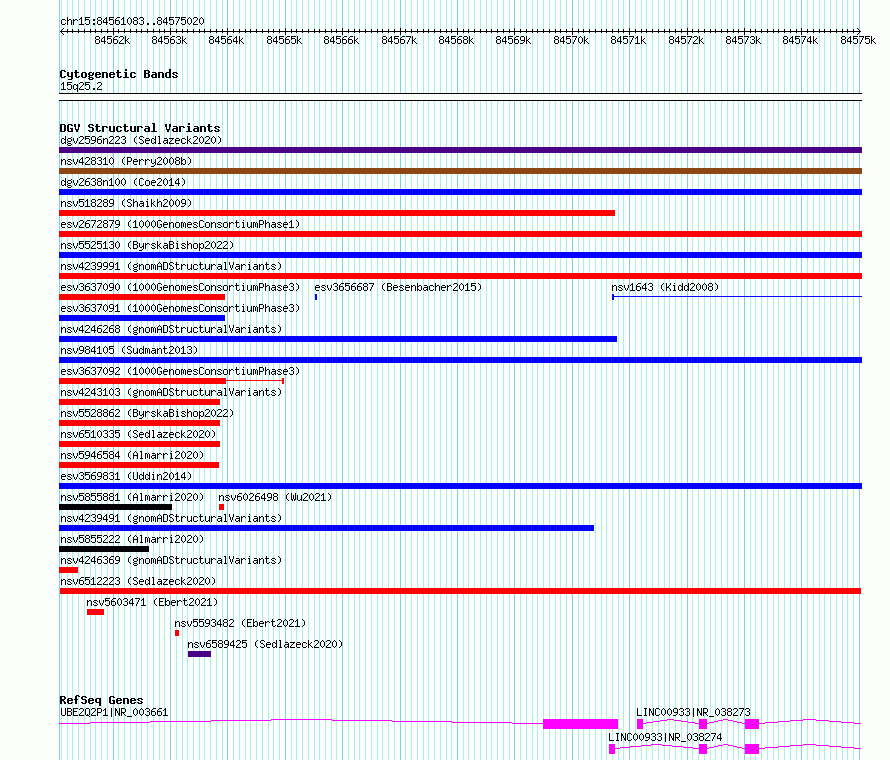Open the nsv5603471 (Ebert2021) variant label
This screenshot has width=890, height=760.
pyautogui.click(x=152, y=602)
